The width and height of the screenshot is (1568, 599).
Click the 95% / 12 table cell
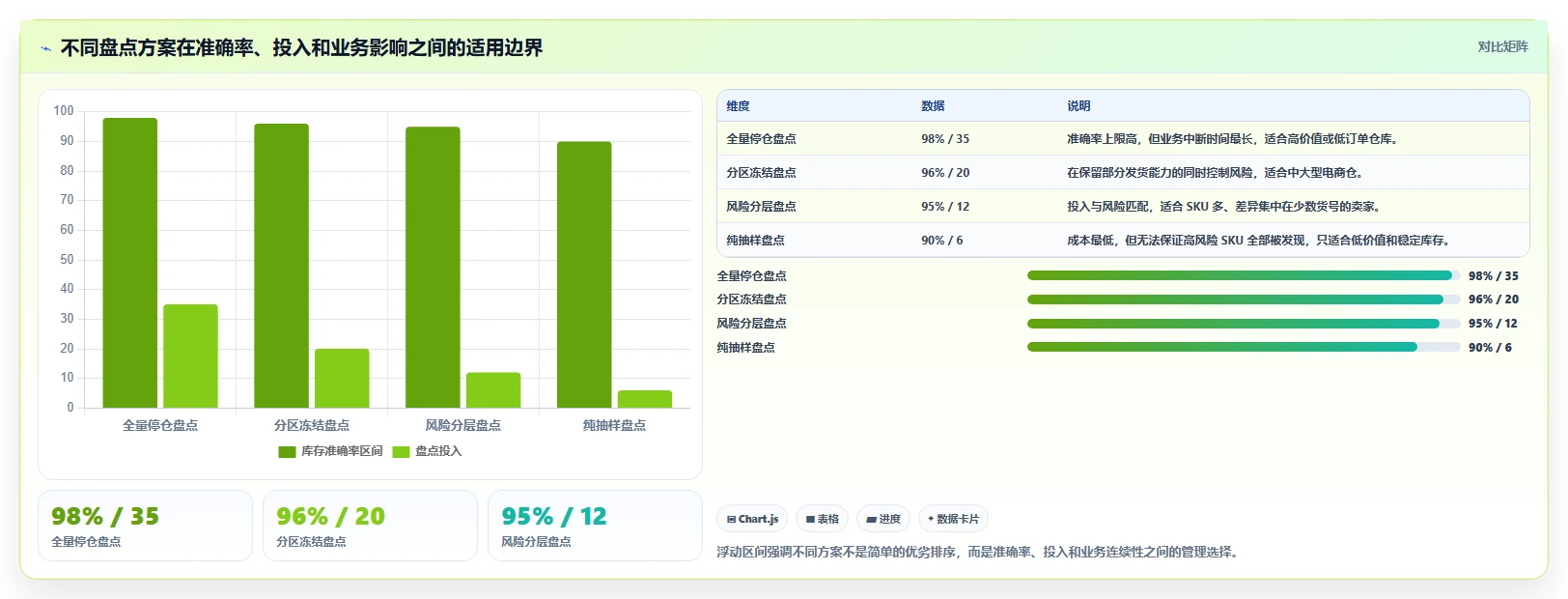(945, 207)
